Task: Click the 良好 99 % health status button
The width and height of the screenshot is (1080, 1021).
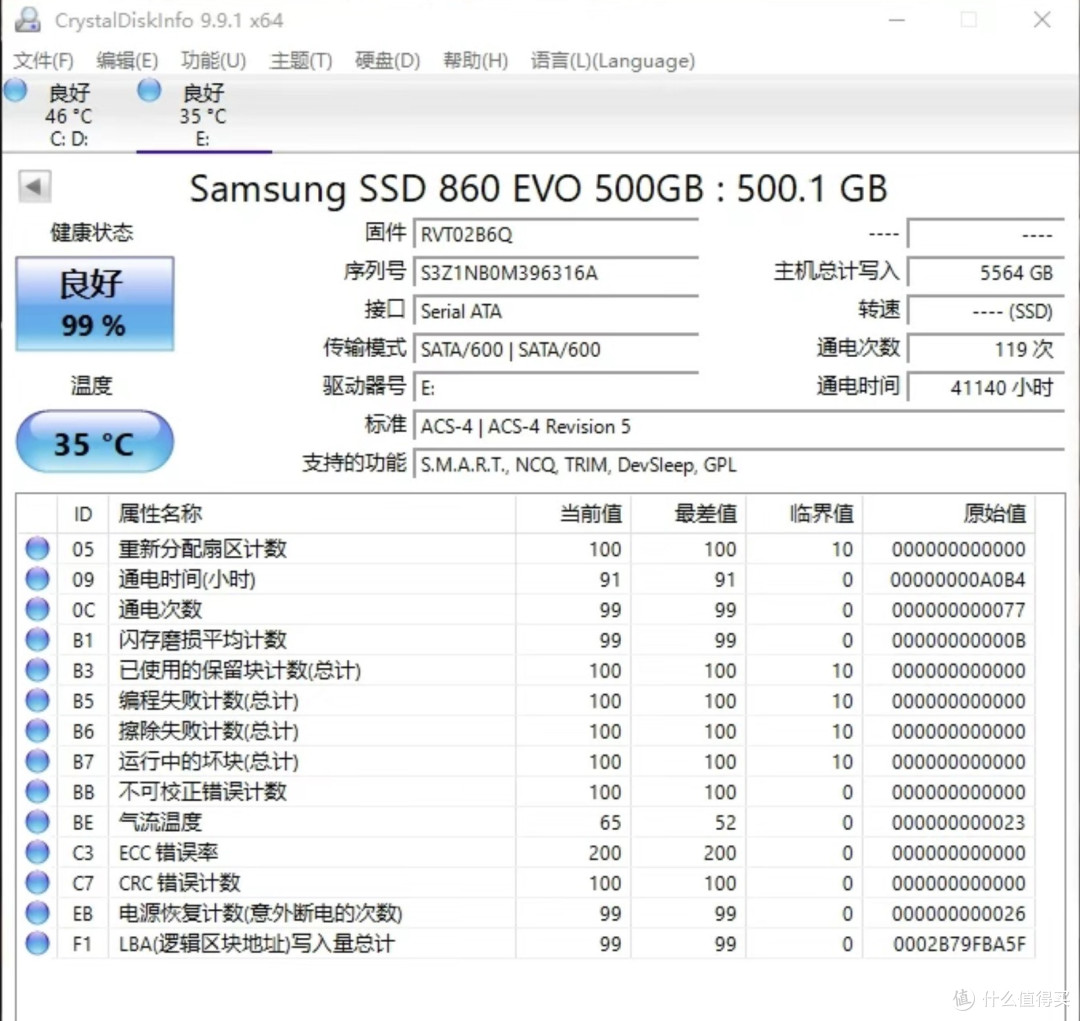Action: pyautogui.click(x=94, y=304)
